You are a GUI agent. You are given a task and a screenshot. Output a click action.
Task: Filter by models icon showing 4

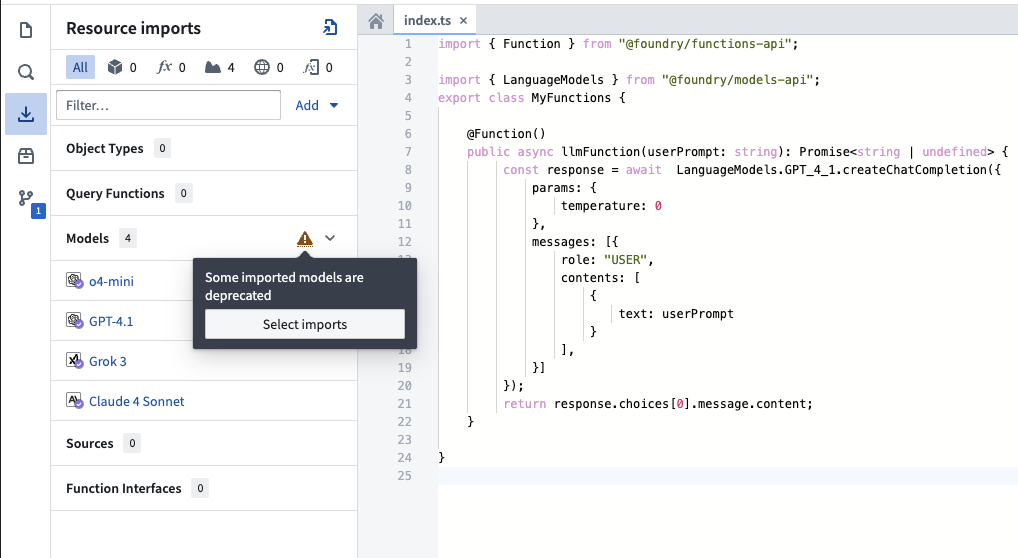point(219,67)
